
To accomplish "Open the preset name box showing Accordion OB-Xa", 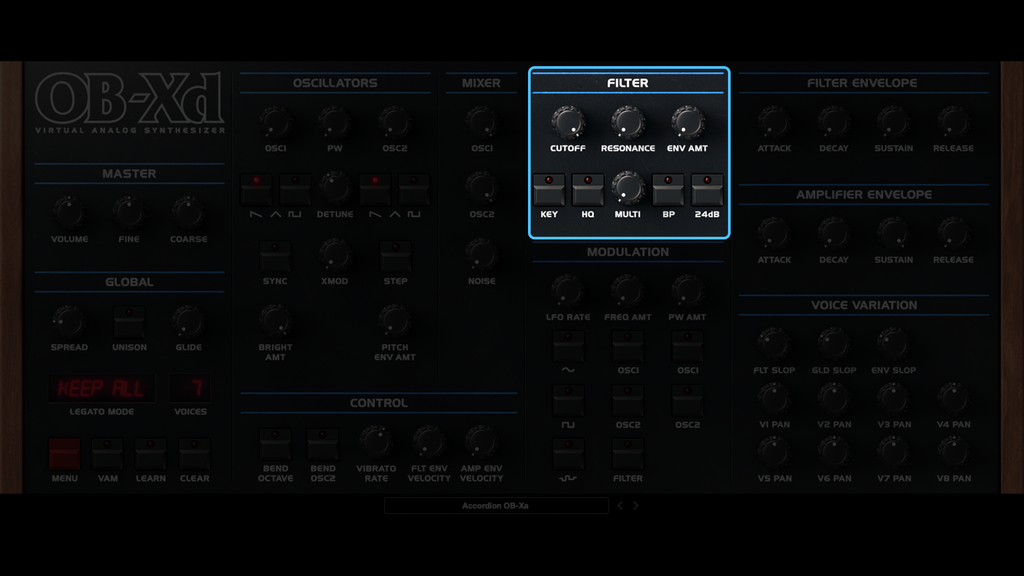I will [x=498, y=505].
